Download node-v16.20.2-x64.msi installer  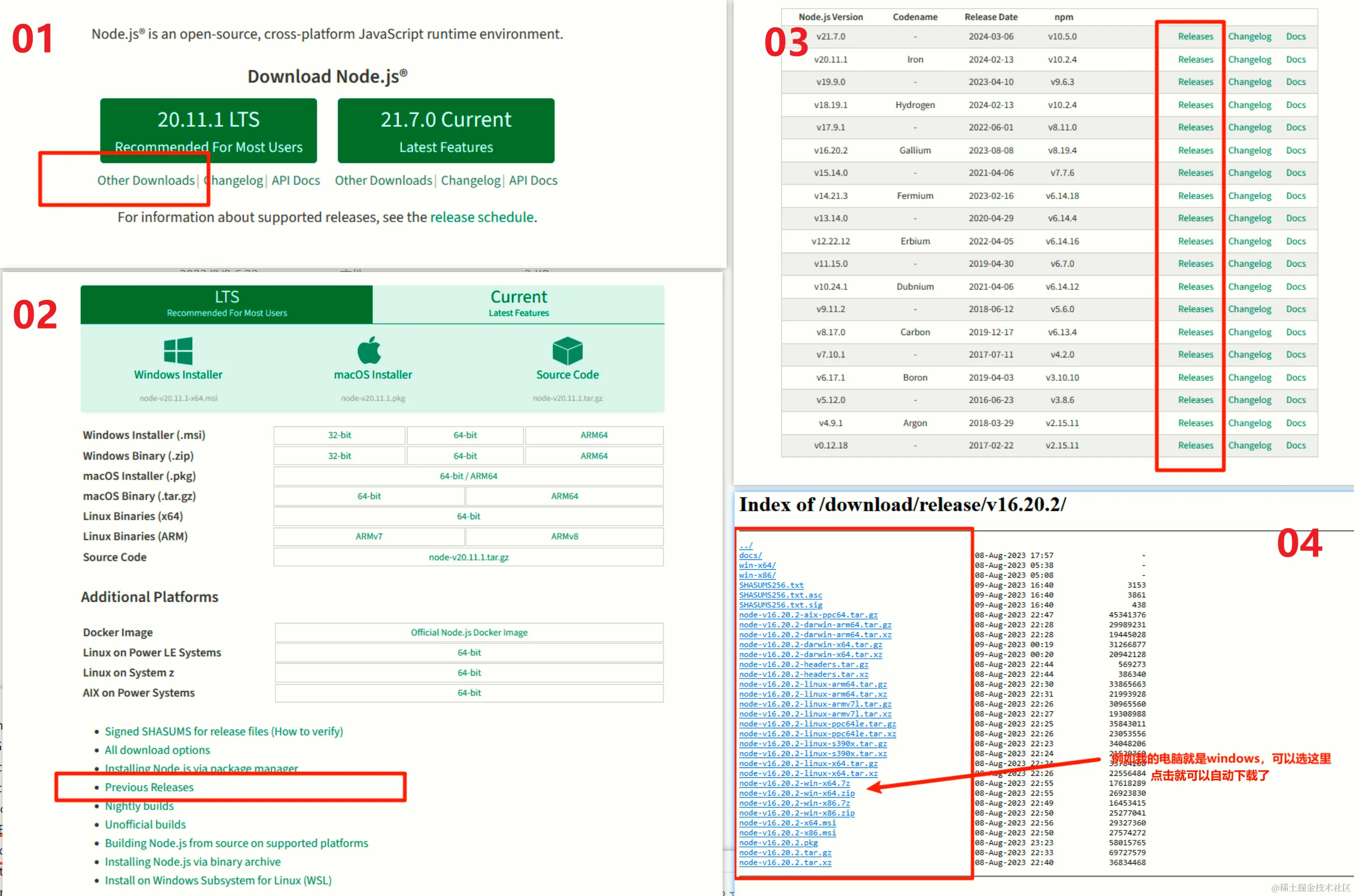click(787, 823)
